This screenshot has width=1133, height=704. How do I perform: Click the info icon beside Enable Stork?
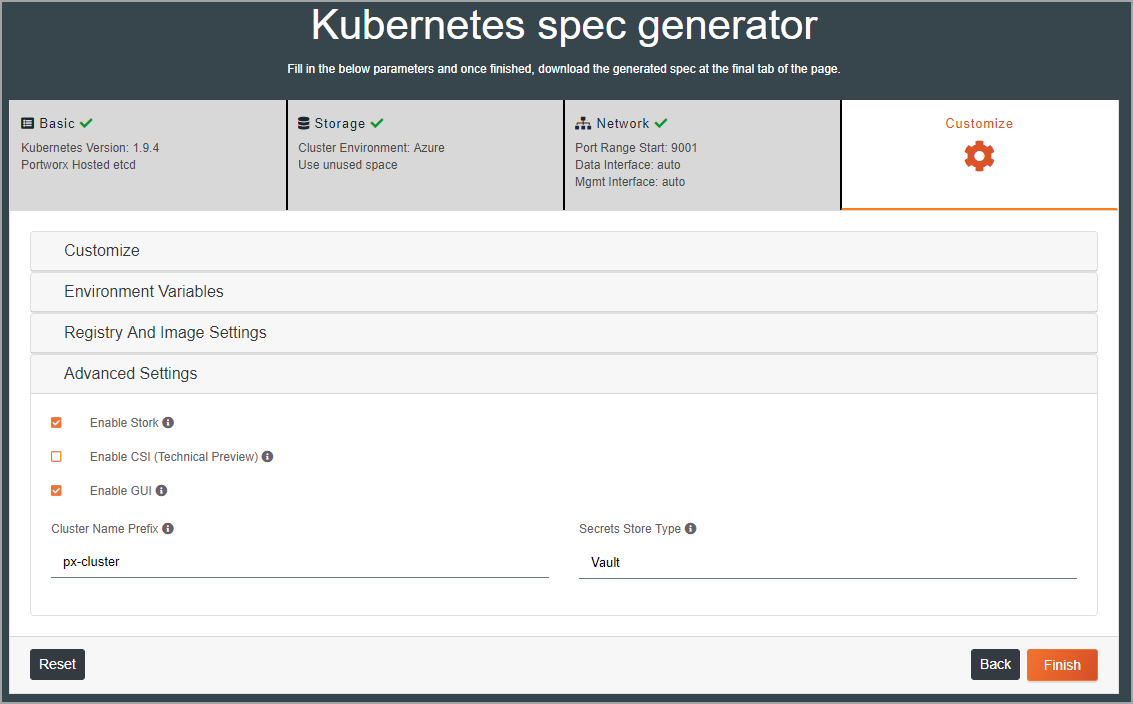[x=168, y=422]
